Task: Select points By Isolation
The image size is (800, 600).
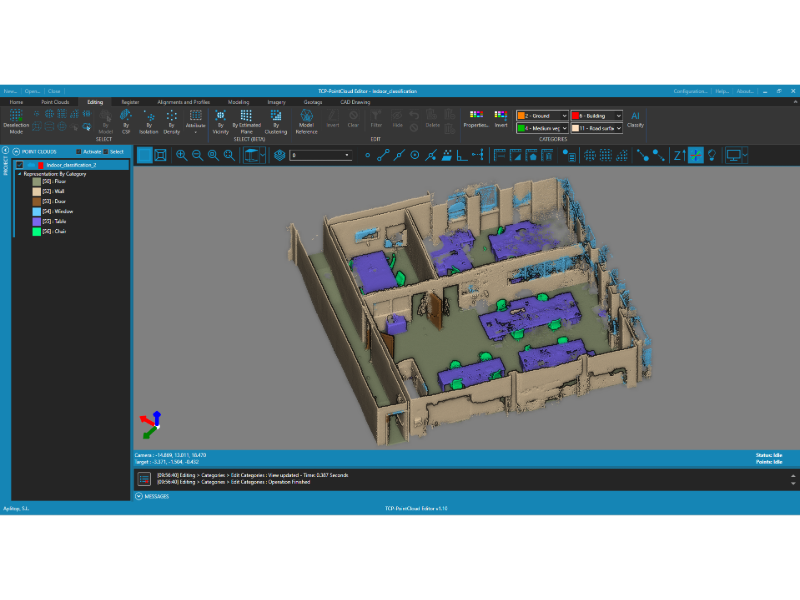Action: 149,121
